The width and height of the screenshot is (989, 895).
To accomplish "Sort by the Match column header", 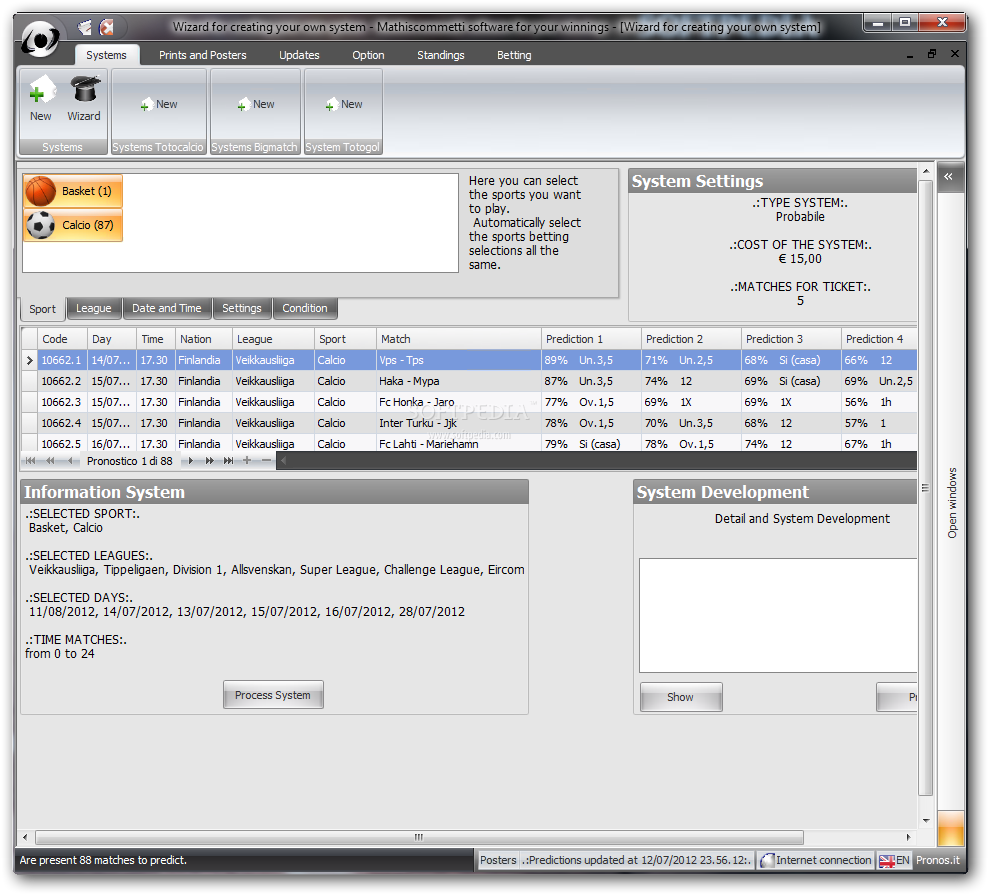I will tap(459, 339).
